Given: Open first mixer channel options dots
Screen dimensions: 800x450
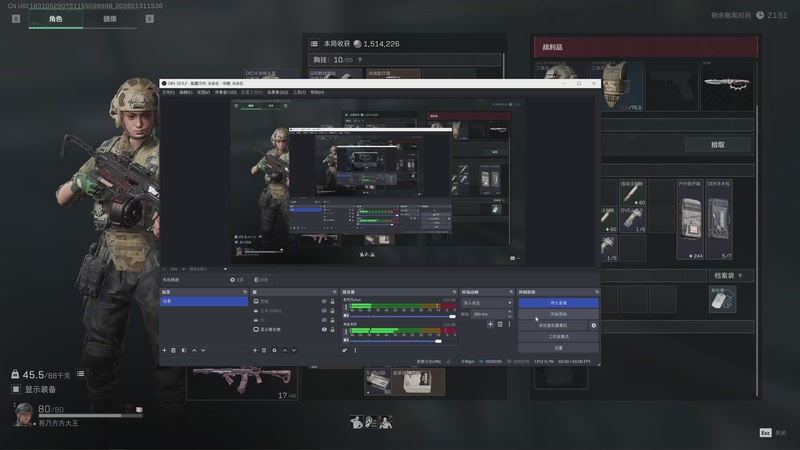Looking at the screenshot, I should (x=346, y=307).
